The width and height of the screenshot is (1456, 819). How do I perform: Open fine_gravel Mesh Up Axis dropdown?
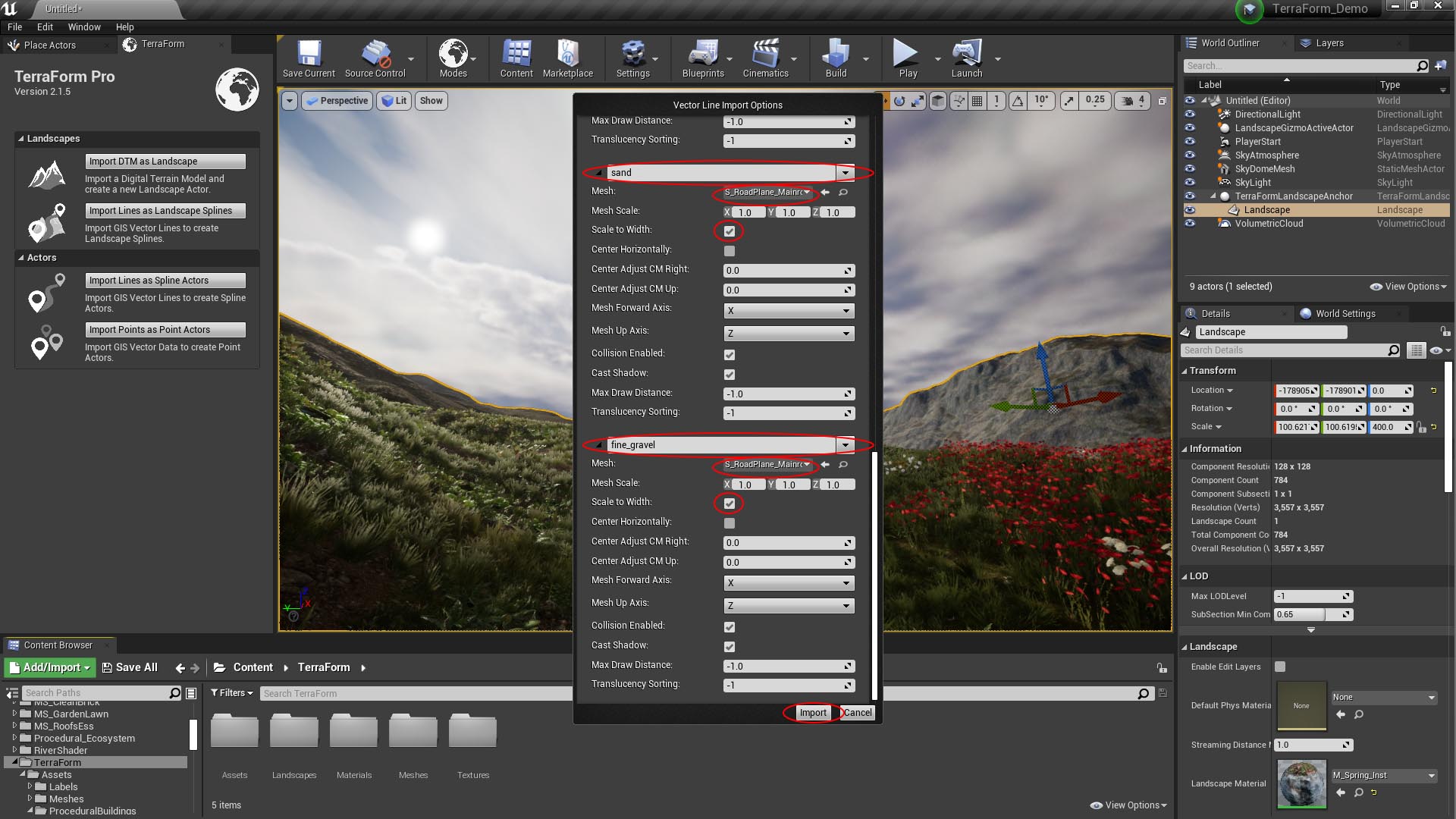tap(789, 606)
